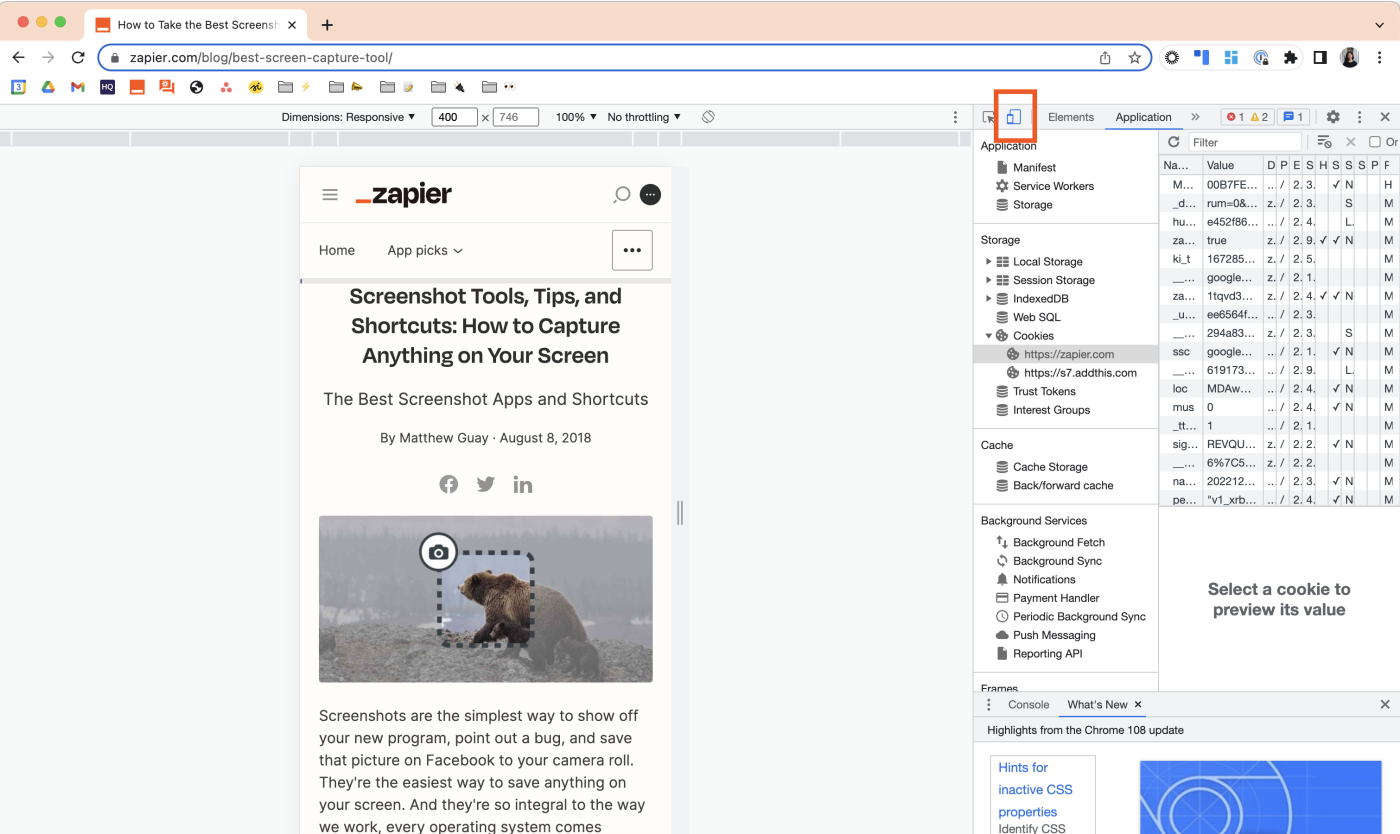
Task: Click the rotate device icon in device toolbar
Action: point(708,117)
